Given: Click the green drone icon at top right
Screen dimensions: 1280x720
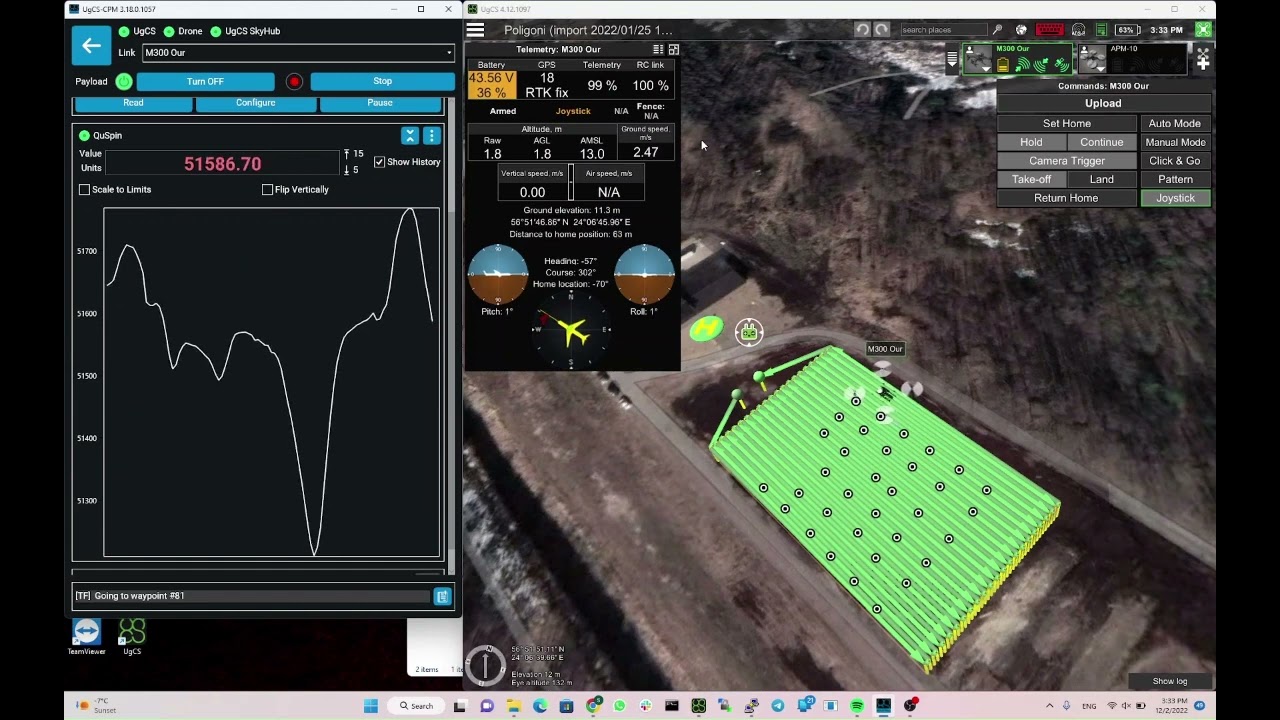Looking at the screenshot, I should [x=1204, y=30].
